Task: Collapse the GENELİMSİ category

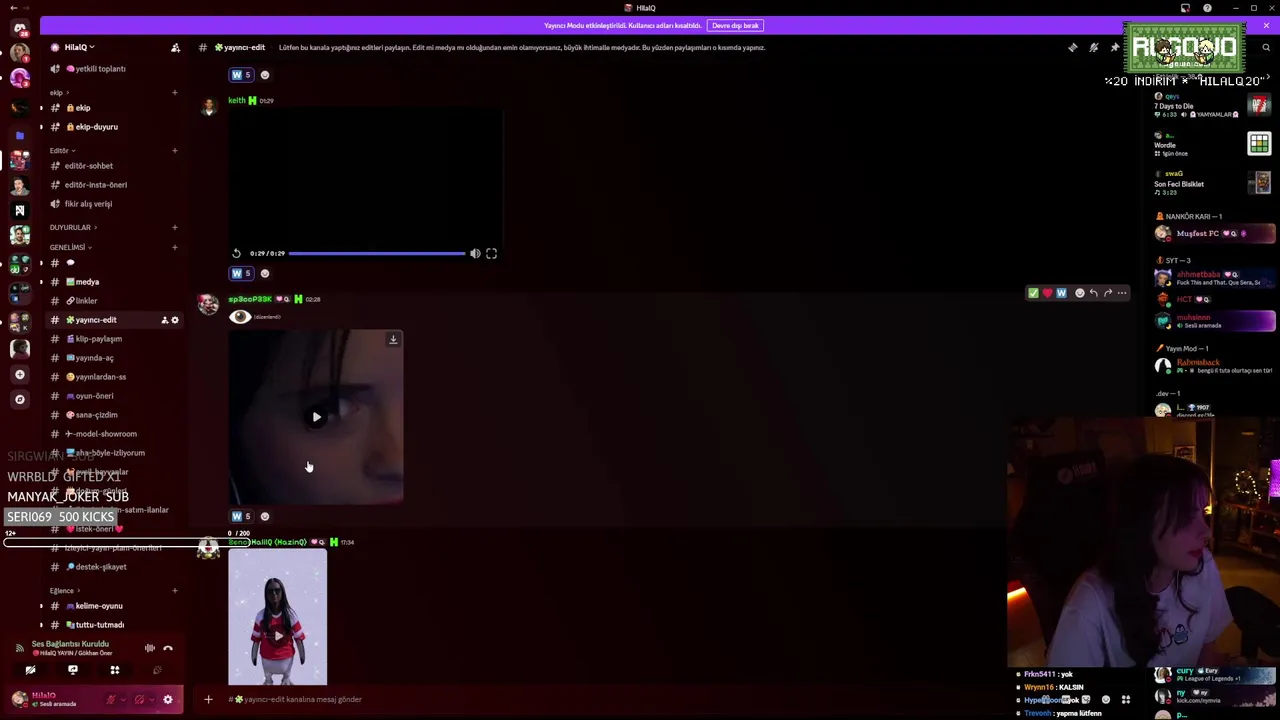Action: 70,247
